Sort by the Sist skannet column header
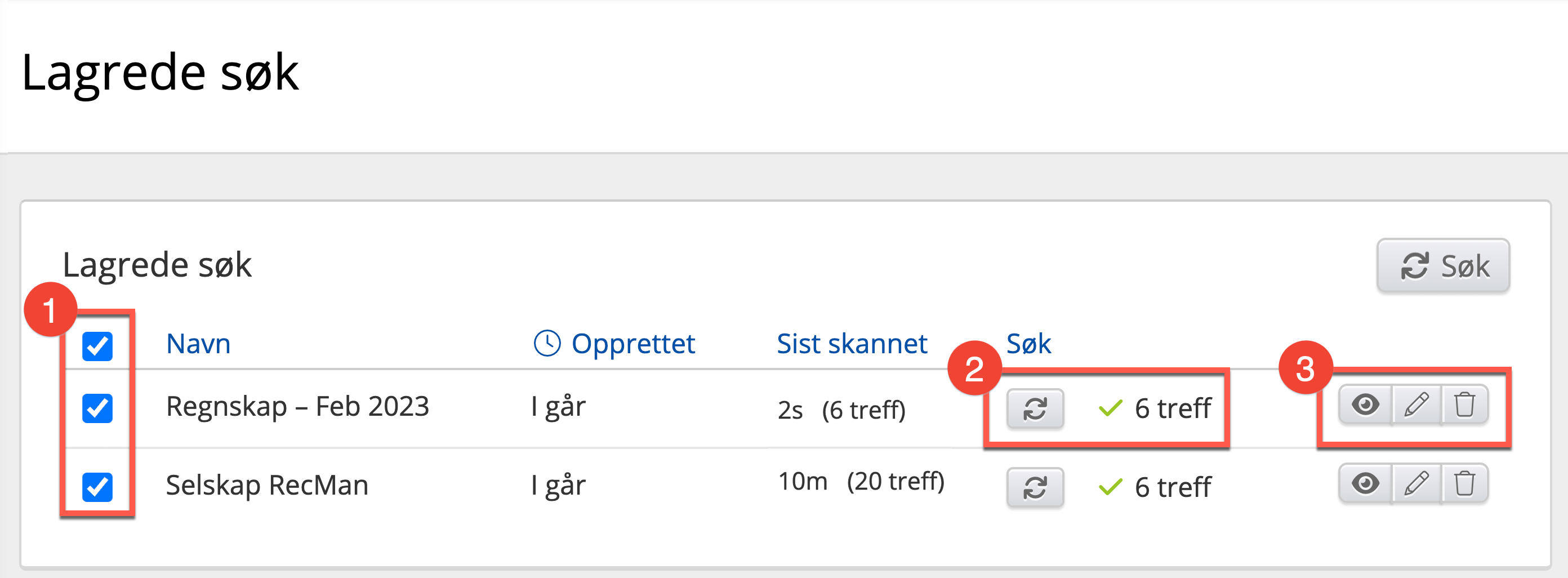1568x578 pixels. [852, 344]
